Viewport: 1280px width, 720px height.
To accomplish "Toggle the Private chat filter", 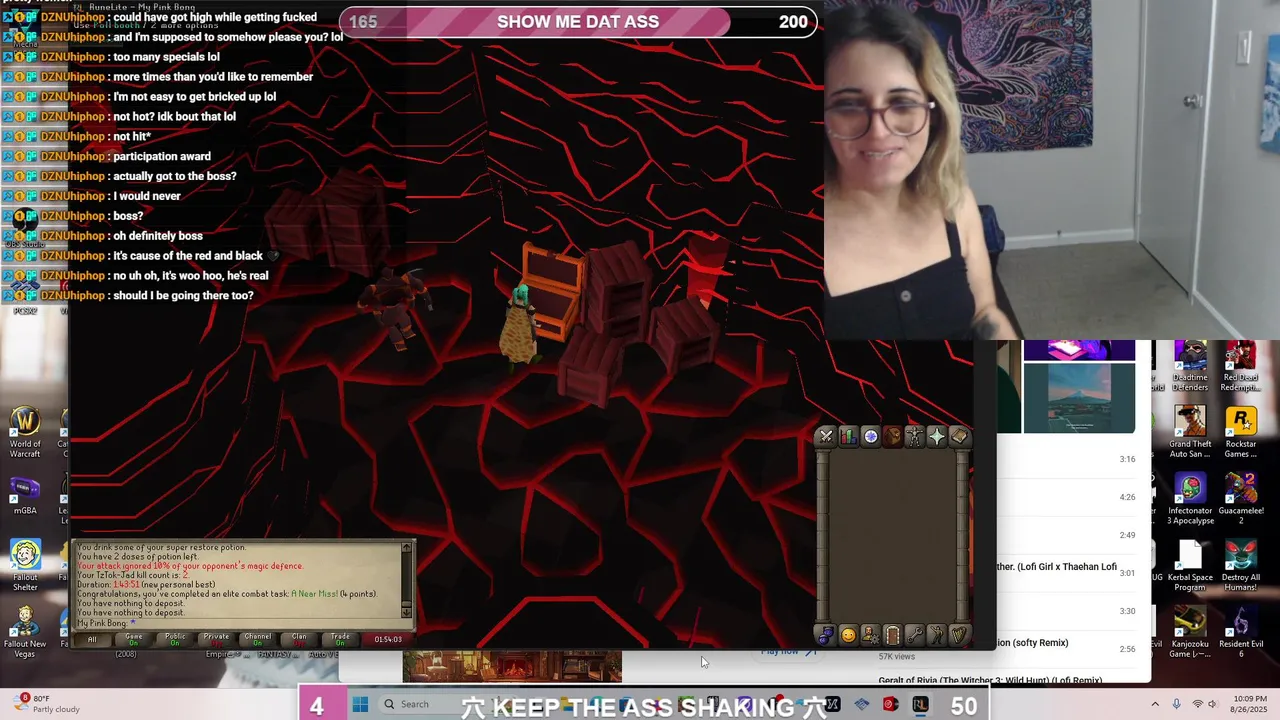I will (216, 639).
